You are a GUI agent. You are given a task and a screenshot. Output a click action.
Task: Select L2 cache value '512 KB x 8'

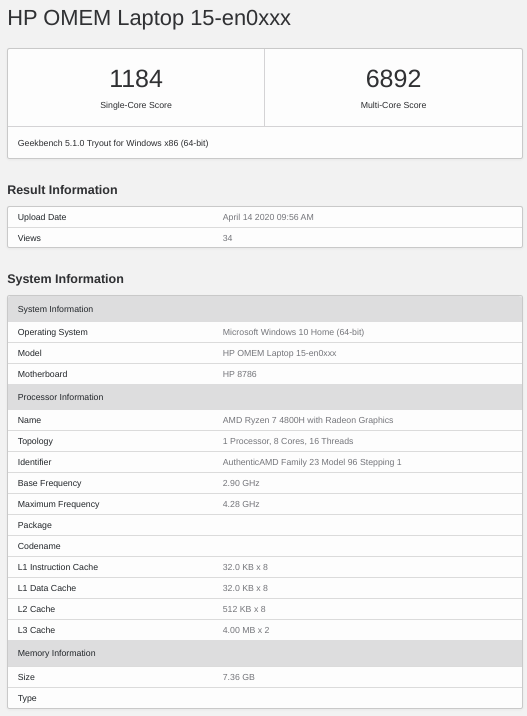(244, 609)
